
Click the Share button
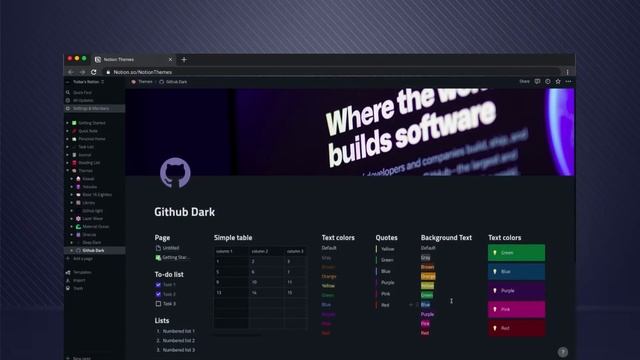point(524,82)
